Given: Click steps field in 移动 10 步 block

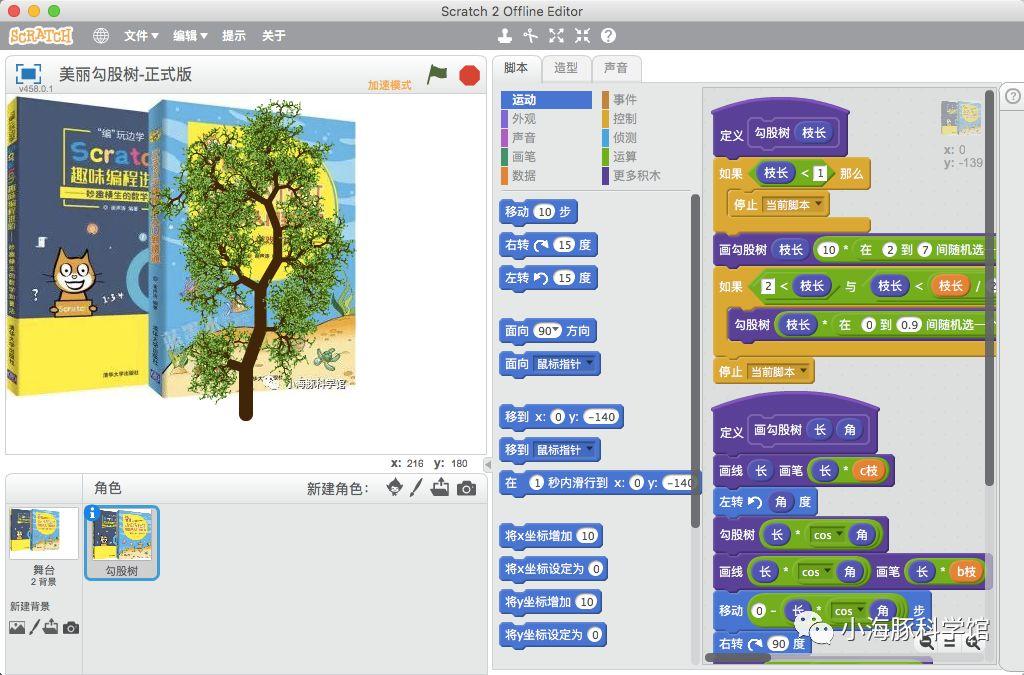Looking at the screenshot, I should [545, 212].
